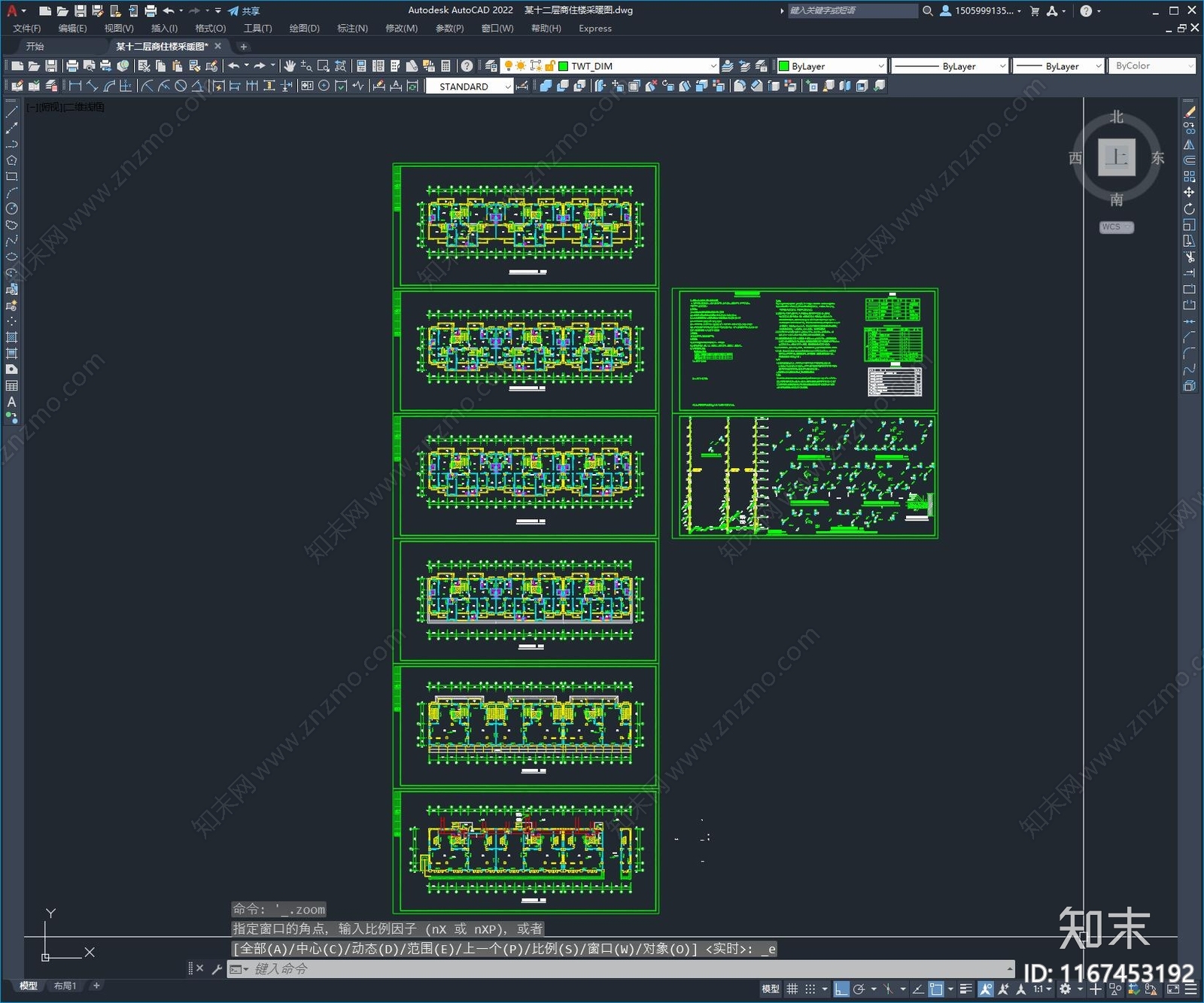
Task: Activate the Multiline Text tool
Action: coord(11,402)
